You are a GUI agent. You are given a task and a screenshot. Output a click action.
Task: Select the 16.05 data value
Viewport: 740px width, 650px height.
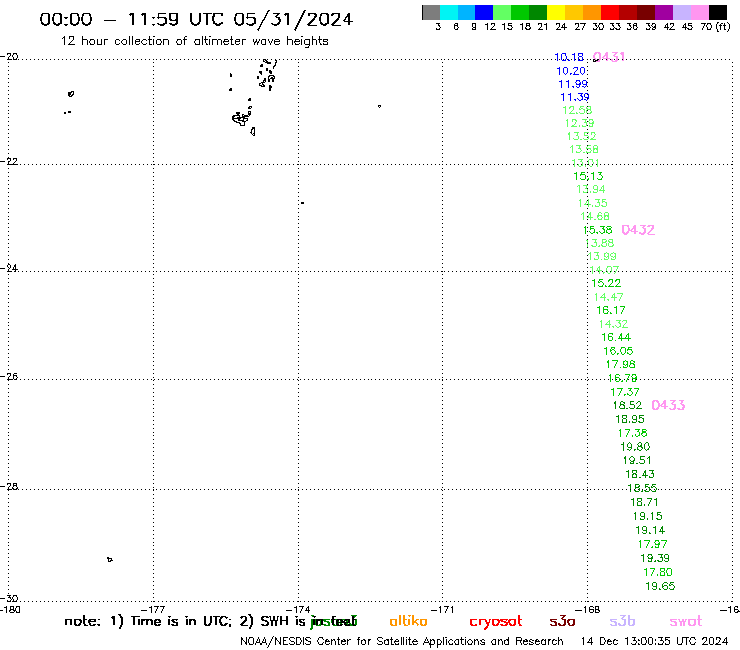(x=618, y=351)
